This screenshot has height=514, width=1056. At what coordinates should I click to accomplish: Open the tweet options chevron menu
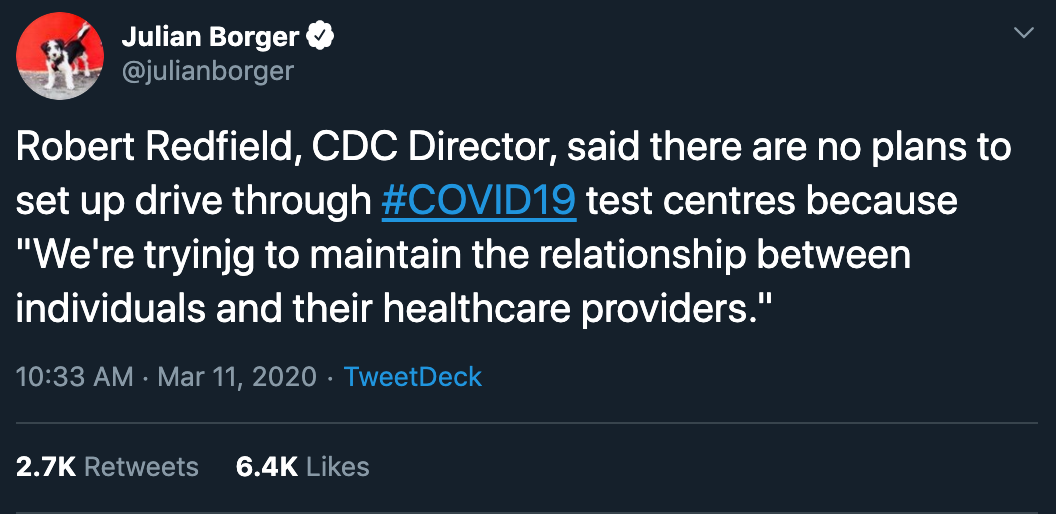[x=1023, y=34]
